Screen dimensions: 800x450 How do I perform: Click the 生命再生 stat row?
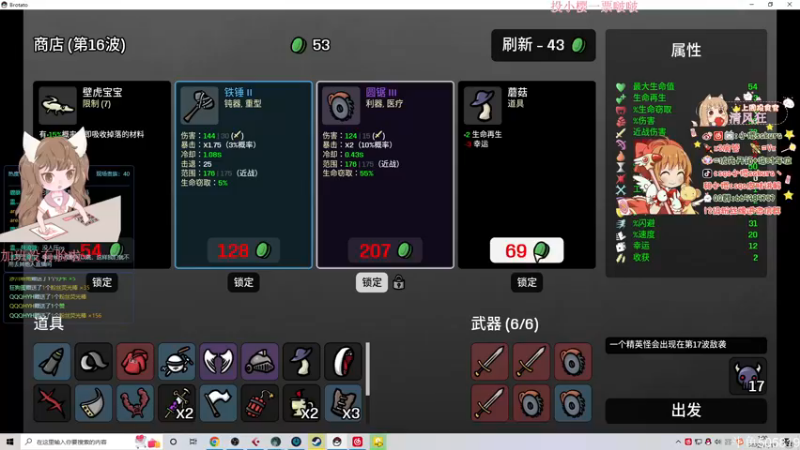(x=687, y=98)
